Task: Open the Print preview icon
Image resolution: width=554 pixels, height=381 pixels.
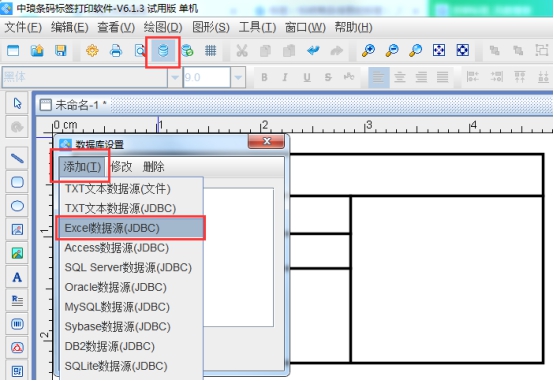Action: (140, 51)
